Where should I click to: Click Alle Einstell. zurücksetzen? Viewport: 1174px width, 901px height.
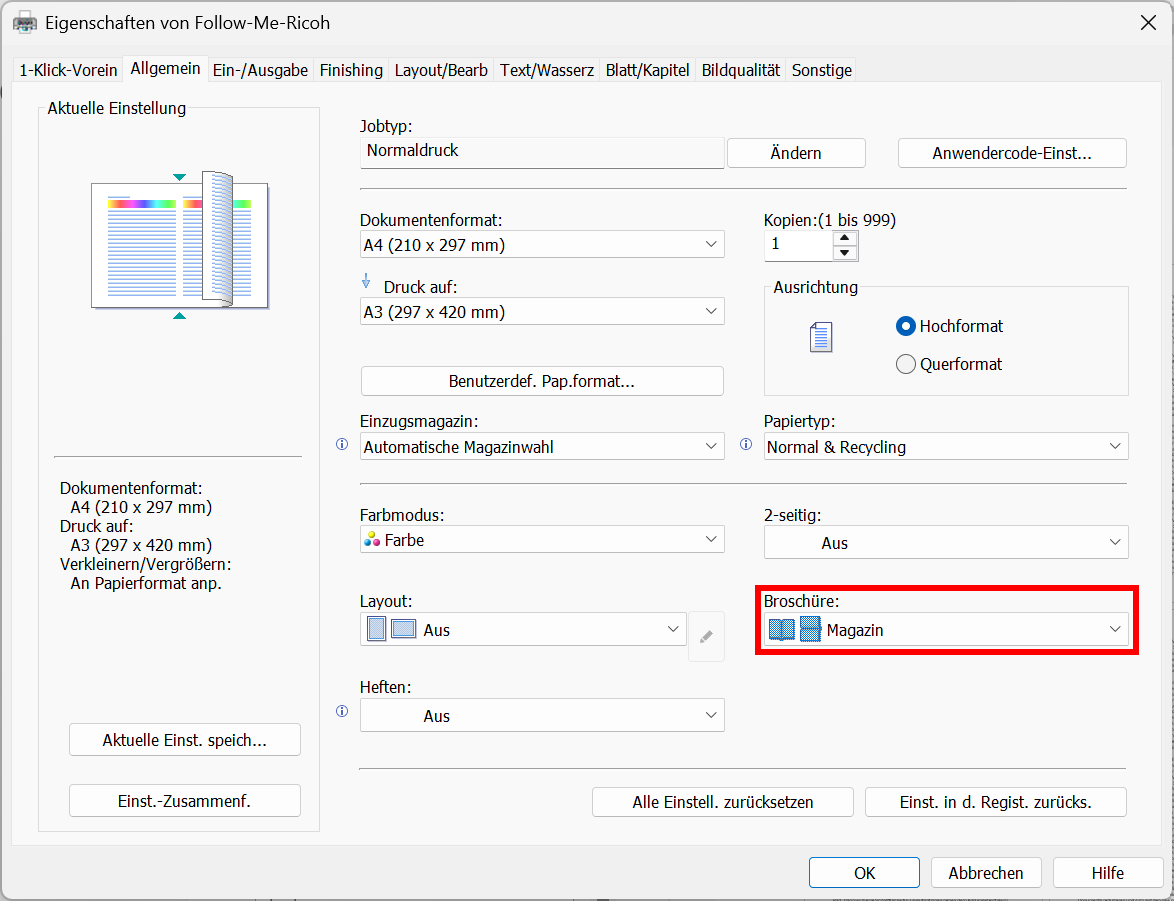[722, 802]
